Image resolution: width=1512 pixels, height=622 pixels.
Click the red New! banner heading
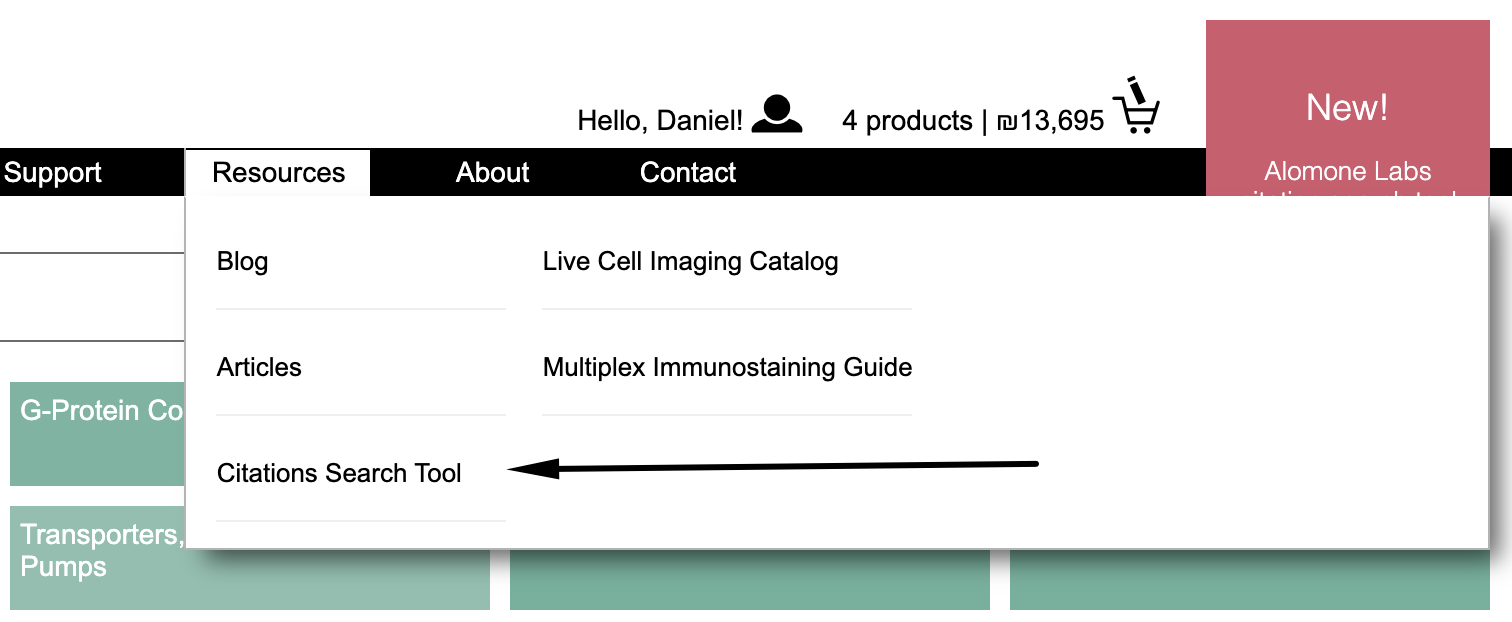coord(1347,107)
